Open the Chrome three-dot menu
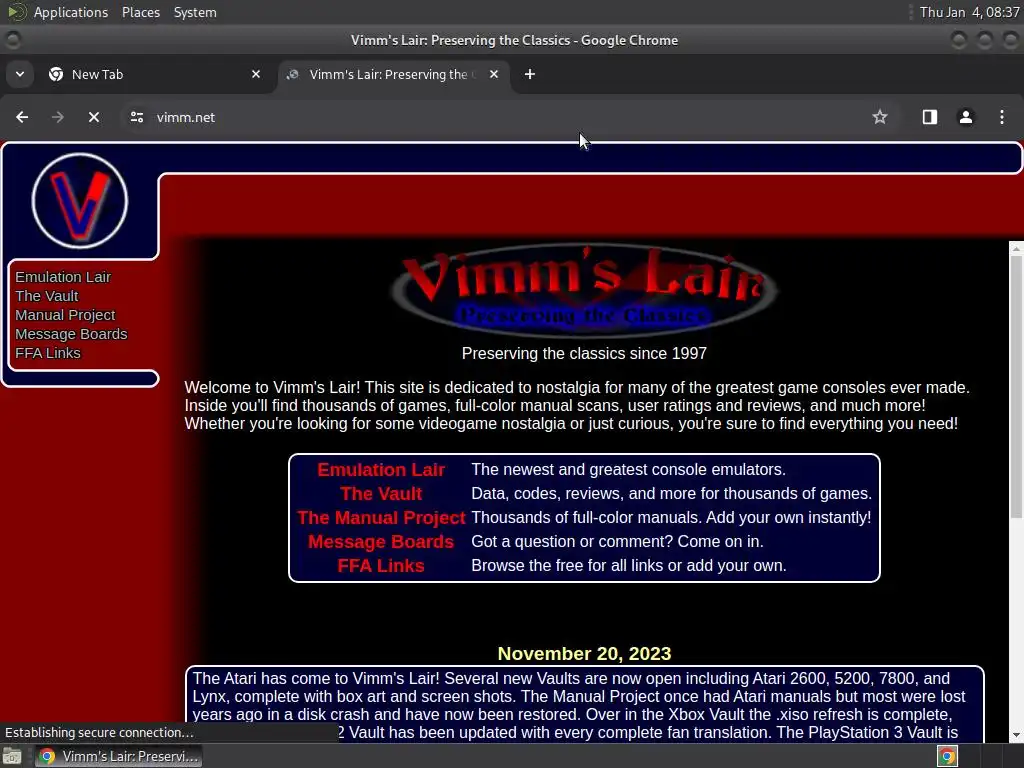1024x768 pixels. pos(1001,117)
